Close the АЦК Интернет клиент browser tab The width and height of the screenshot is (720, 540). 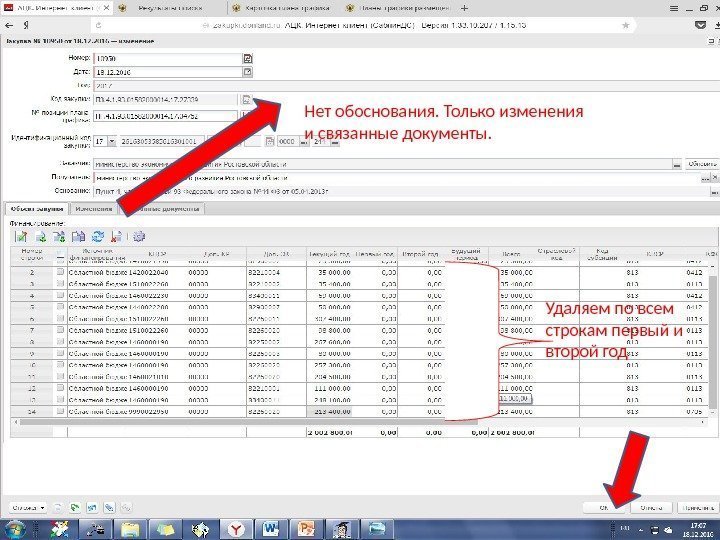pyautogui.click(x=107, y=8)
